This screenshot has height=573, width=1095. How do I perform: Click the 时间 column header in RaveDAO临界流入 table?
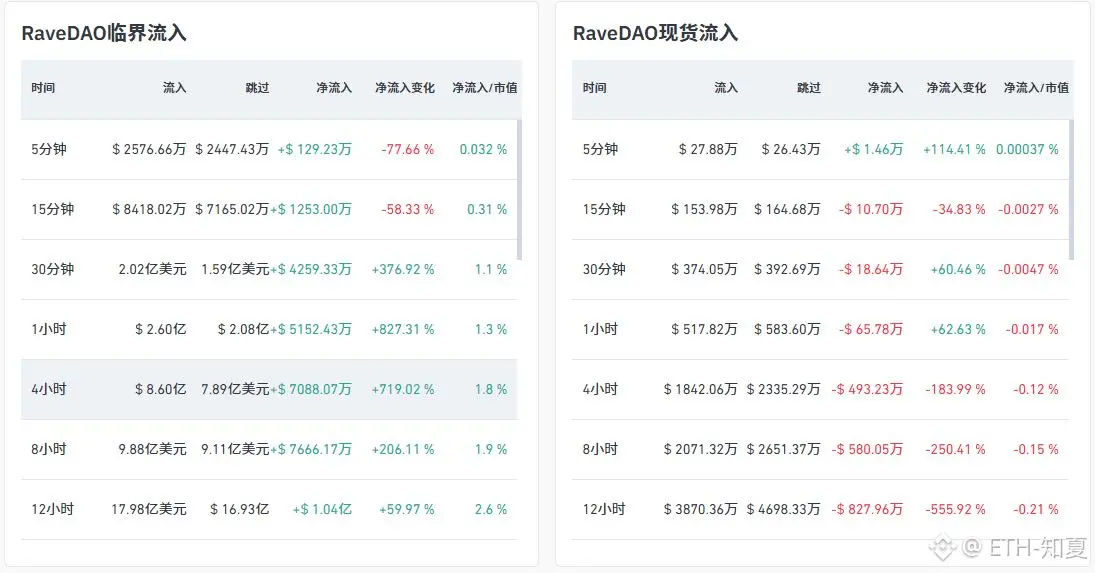(43, 88)
